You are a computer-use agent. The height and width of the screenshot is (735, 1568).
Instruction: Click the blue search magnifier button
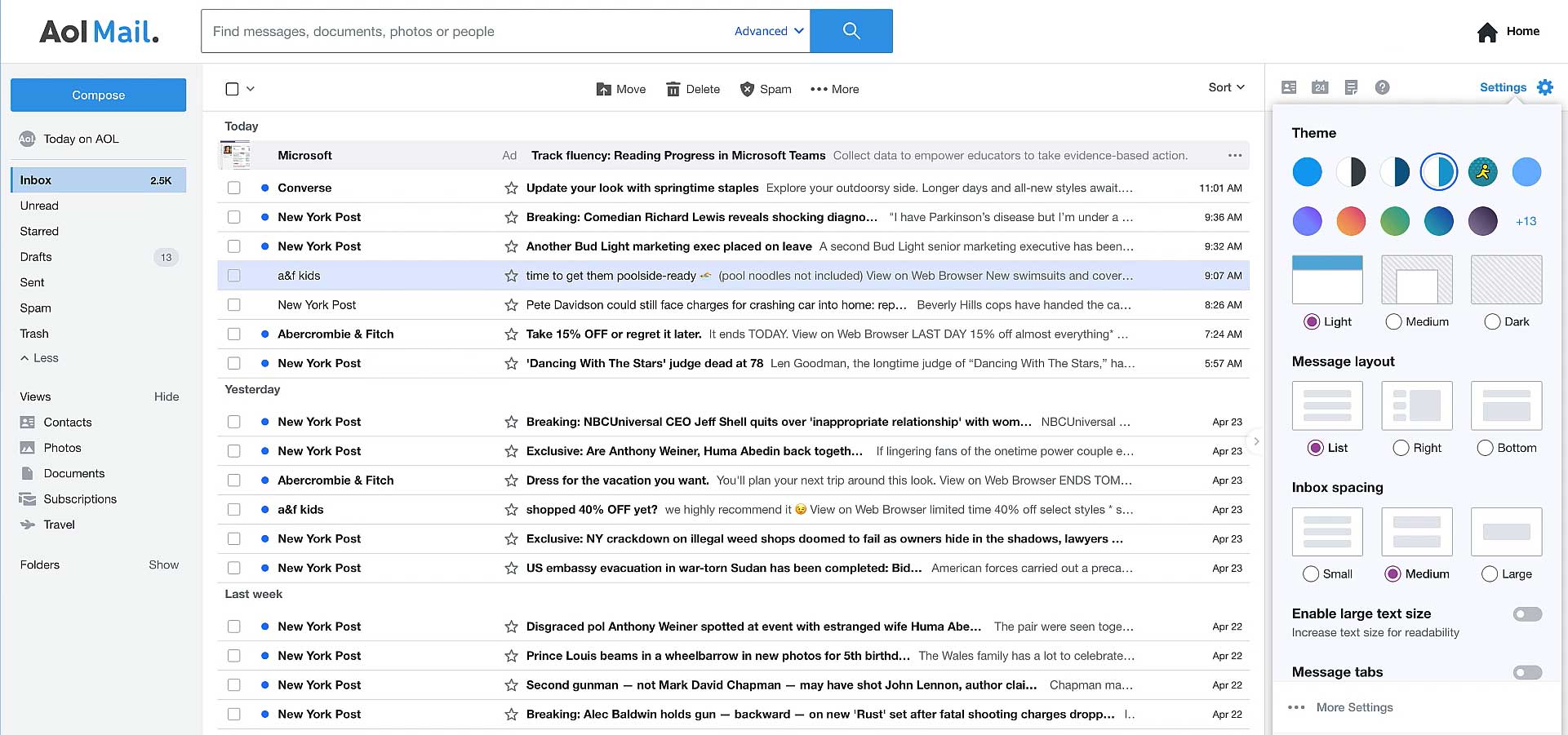851,31
